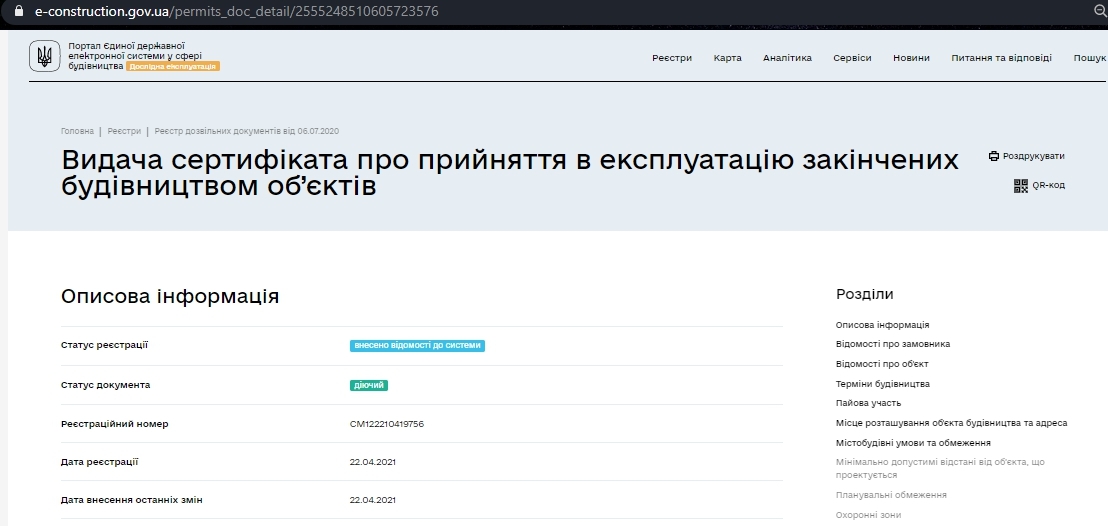The width and height of the screenshot is (1108, 526).
Task: Click the Описова інформація heading
Action: (x=170, y=296)
